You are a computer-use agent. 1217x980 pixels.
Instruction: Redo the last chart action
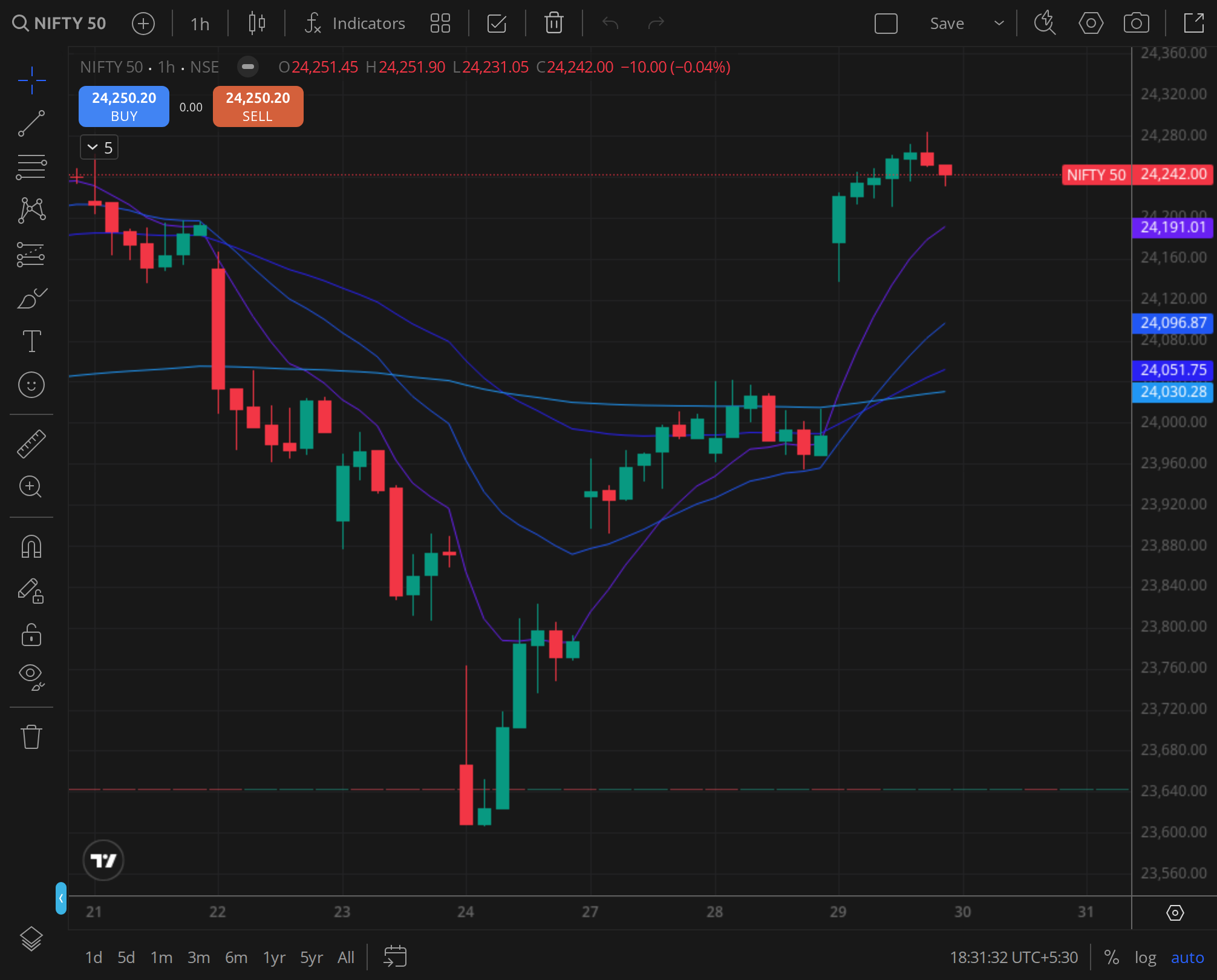coord(656,24)
